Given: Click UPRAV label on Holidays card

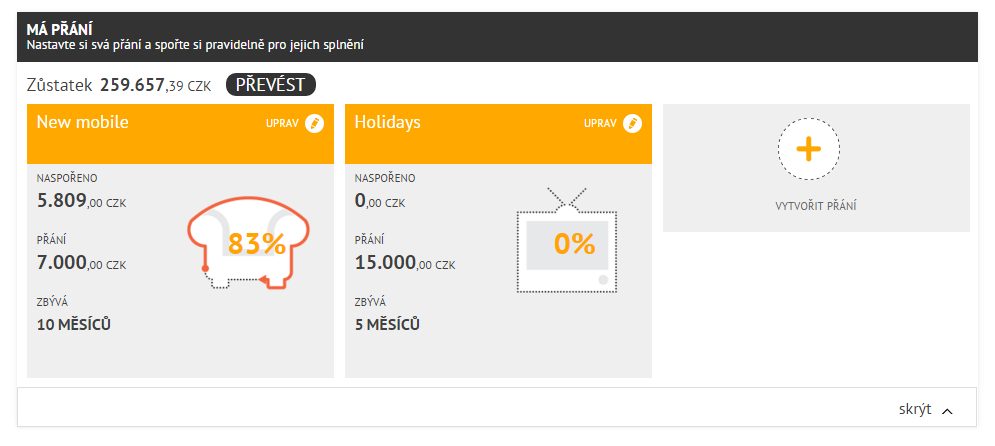Looking at the screenshot, I should tap(600, 124).
